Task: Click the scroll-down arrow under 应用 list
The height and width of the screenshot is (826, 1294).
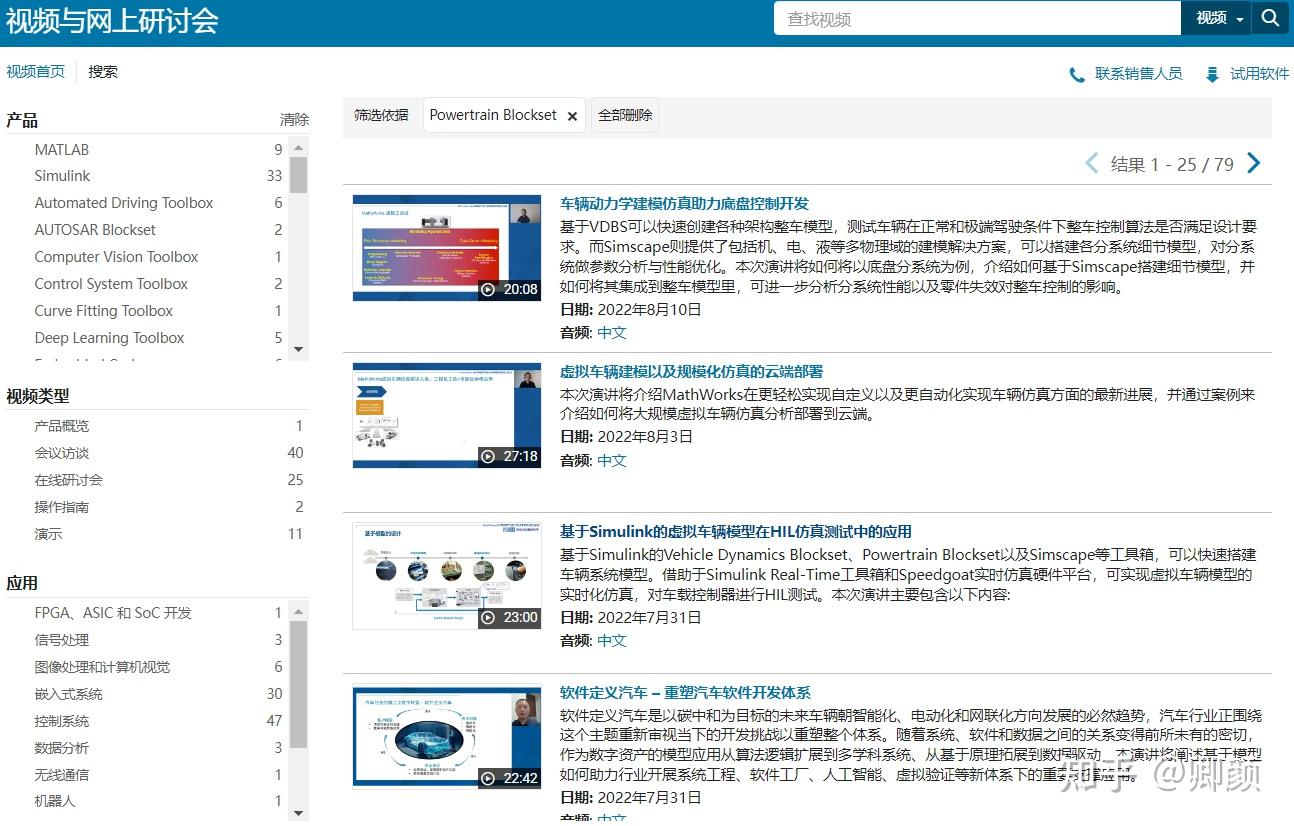Action: click(x=297, y=813)
